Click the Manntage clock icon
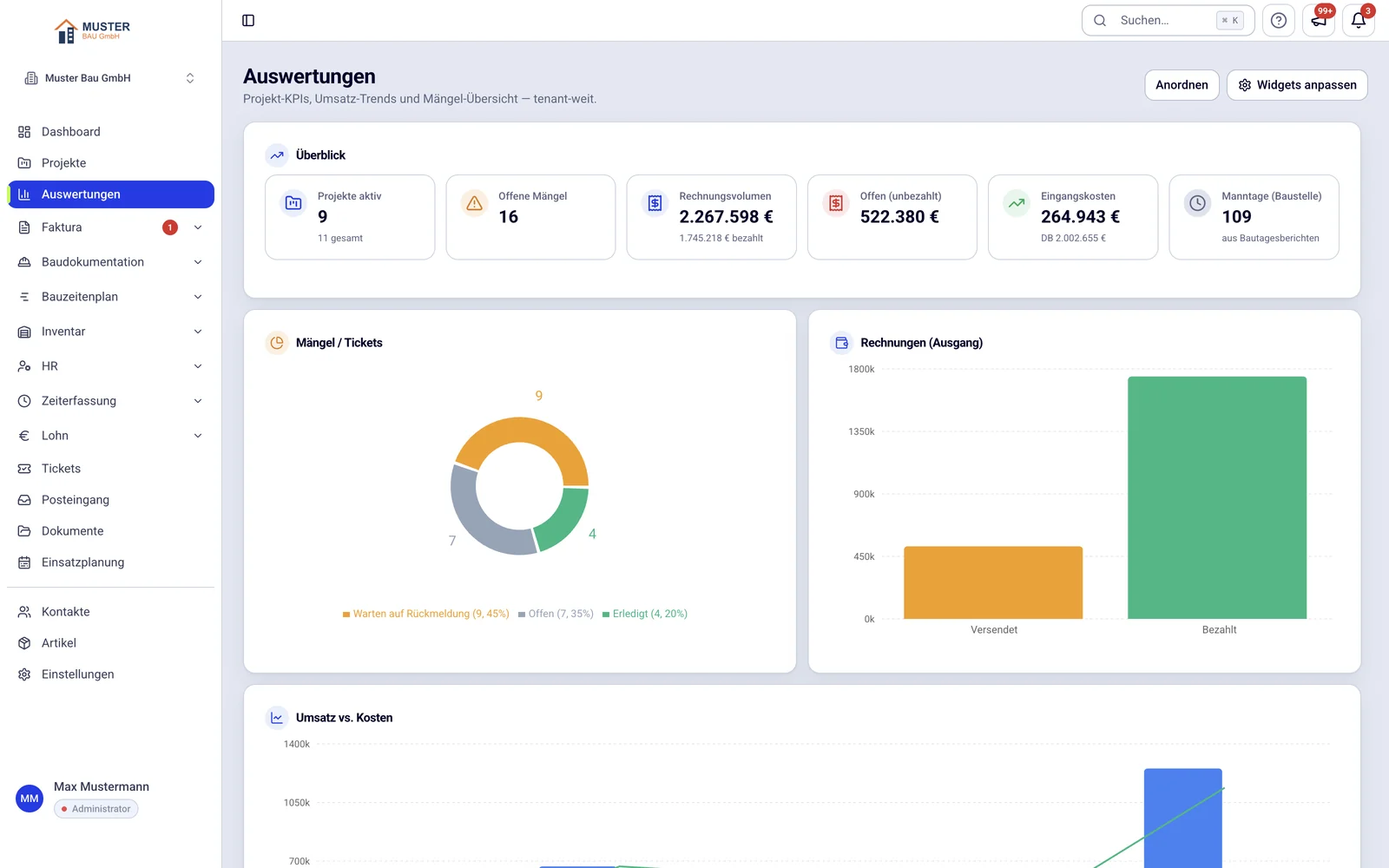 pyautogui.click(x=1198, y=203)
